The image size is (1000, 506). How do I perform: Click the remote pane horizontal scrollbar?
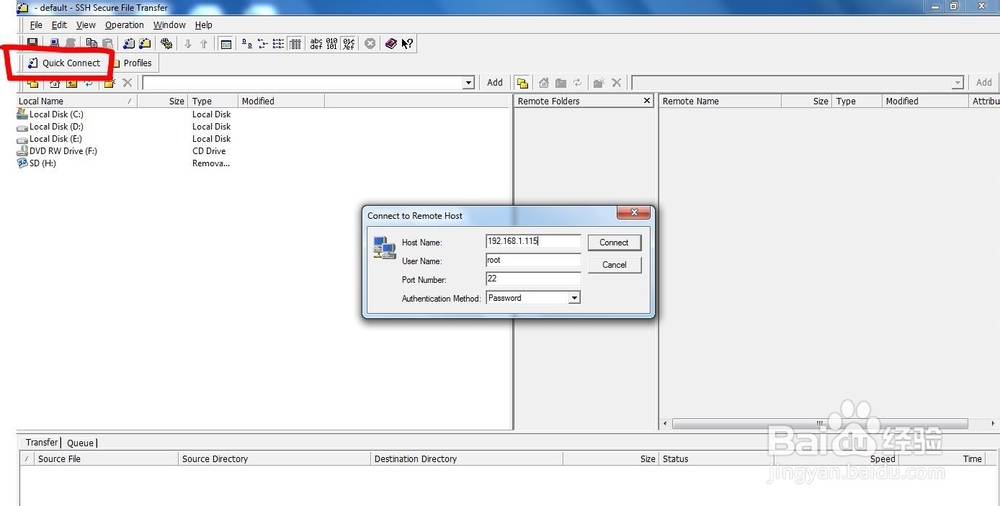click(820, 424)
